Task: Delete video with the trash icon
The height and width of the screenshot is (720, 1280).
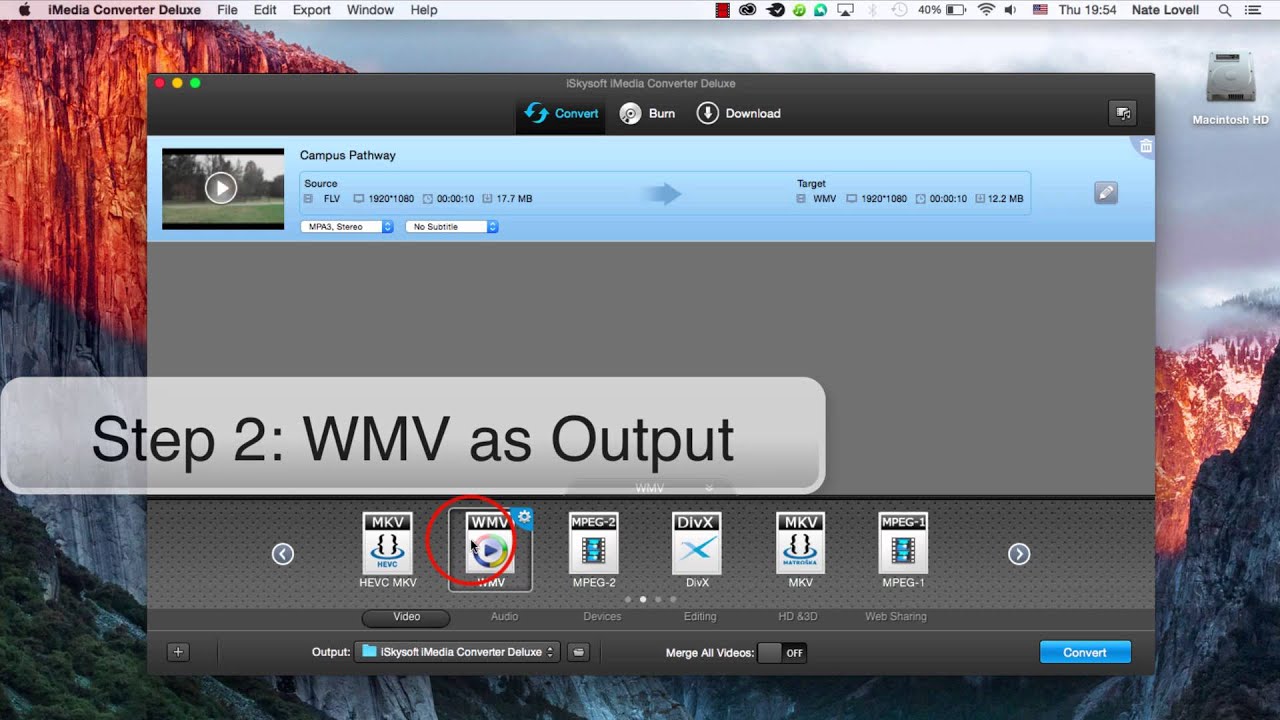Action: (1145, 146)
